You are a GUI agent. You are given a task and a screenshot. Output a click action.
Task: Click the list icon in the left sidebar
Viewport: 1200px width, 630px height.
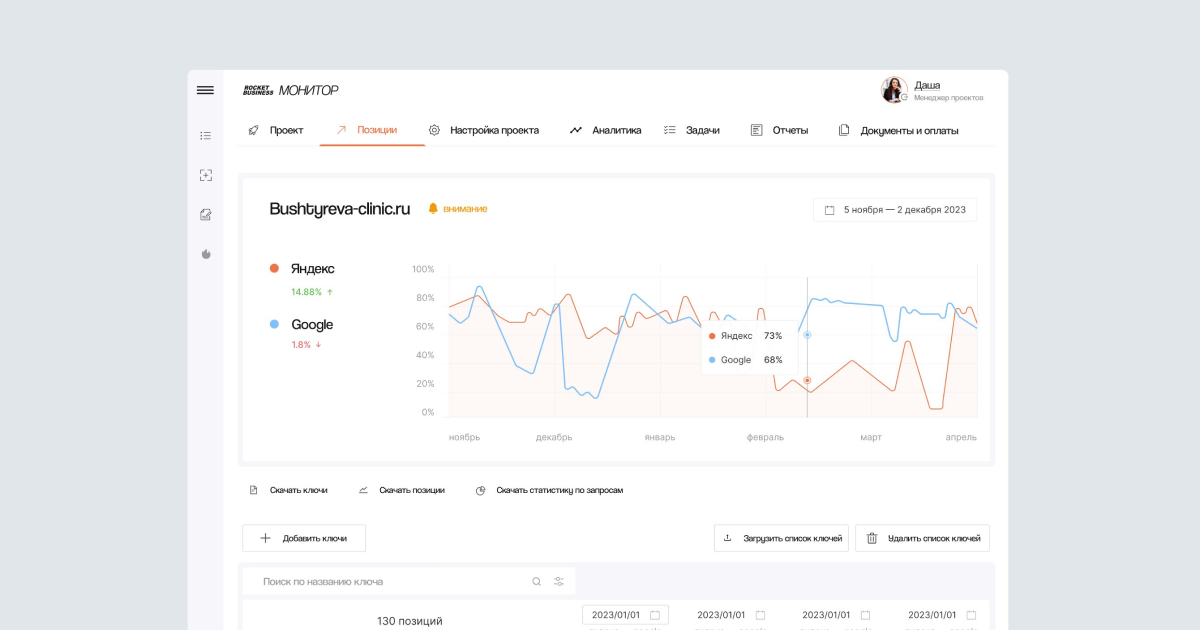pyautogui.click(x=205, y=135)
